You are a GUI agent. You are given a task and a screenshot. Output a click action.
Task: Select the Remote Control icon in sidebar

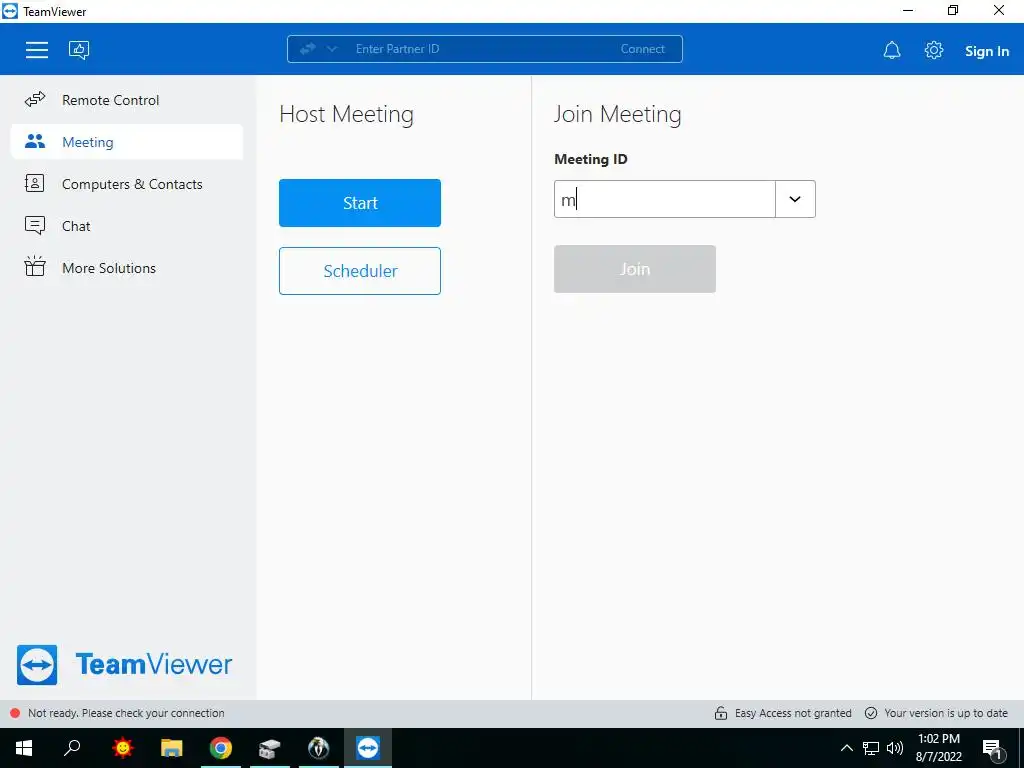point(35,100)
